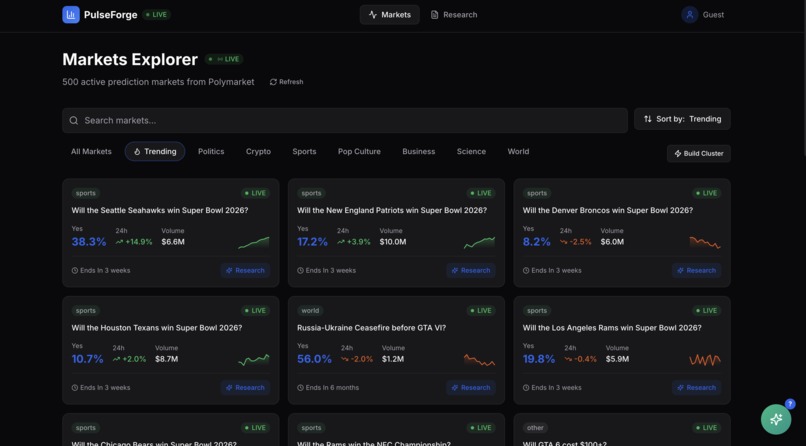Screen dimensions: 806x446
Task: Click LIVE badge beside Markets Explorer title
Action: pyautogui.click(x=224, y=59)
